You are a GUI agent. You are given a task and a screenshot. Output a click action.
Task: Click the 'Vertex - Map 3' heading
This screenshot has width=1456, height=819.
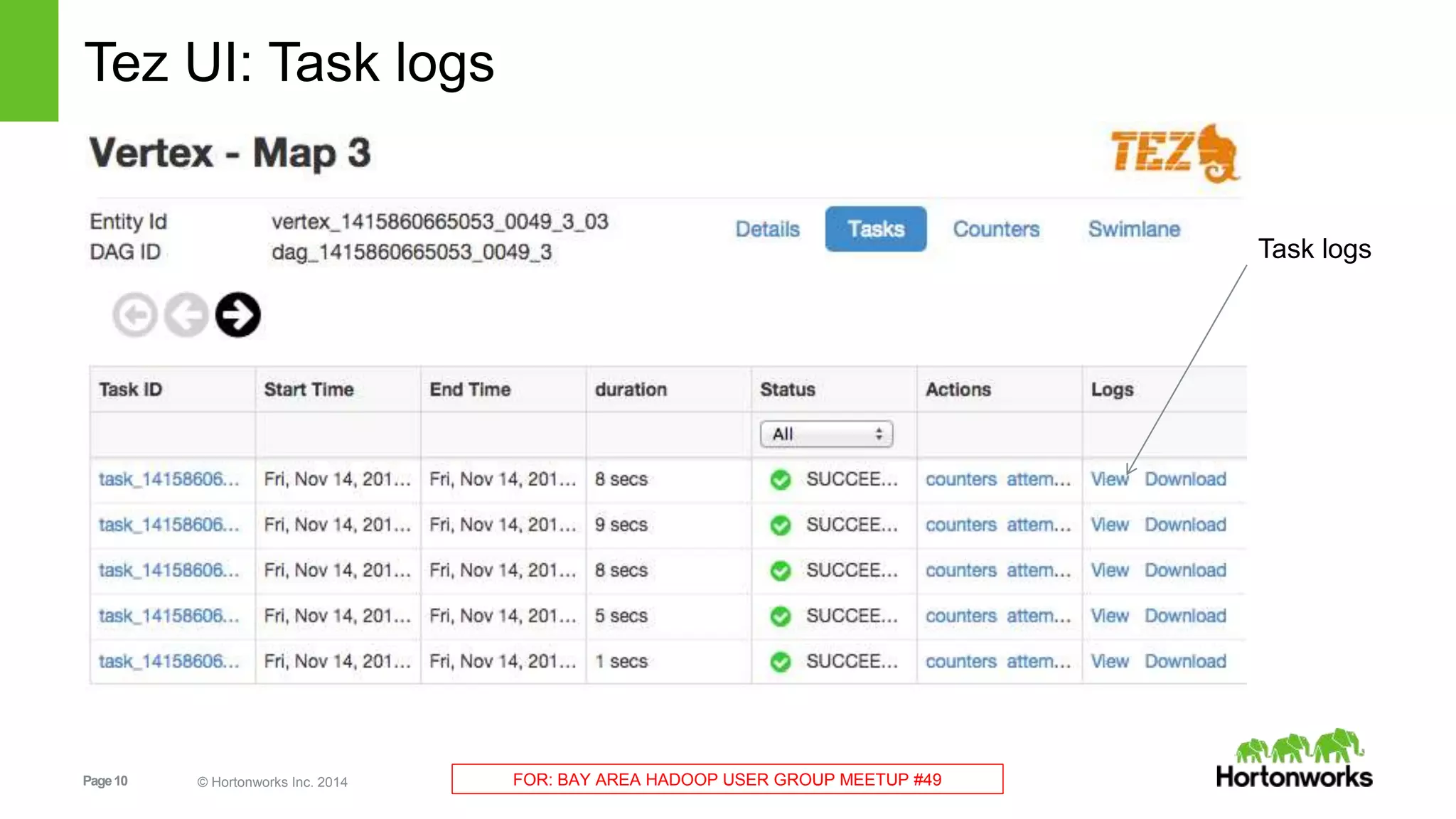pos(230,154)
